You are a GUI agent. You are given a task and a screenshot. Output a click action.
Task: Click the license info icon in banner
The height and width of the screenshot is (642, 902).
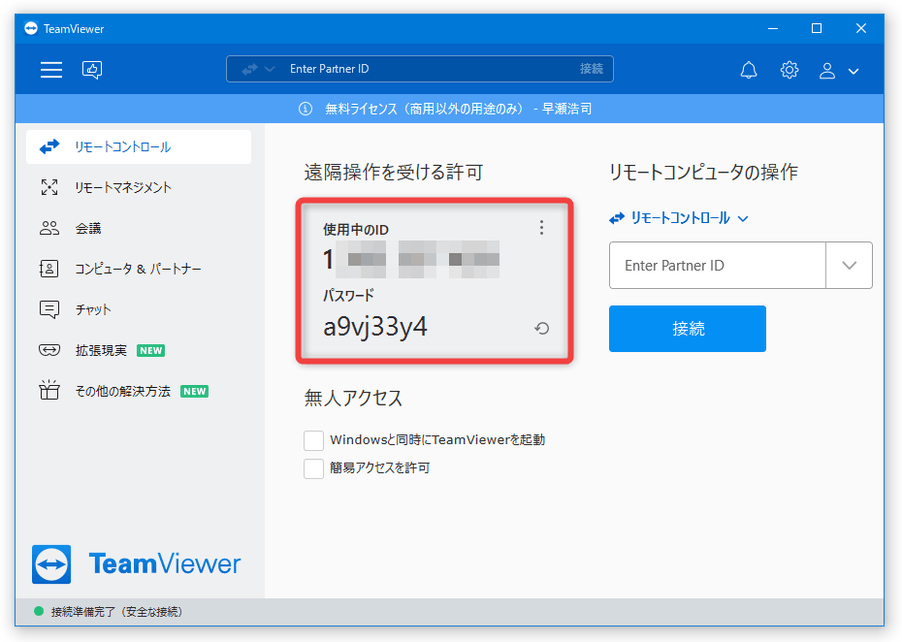tap(305, 109)
